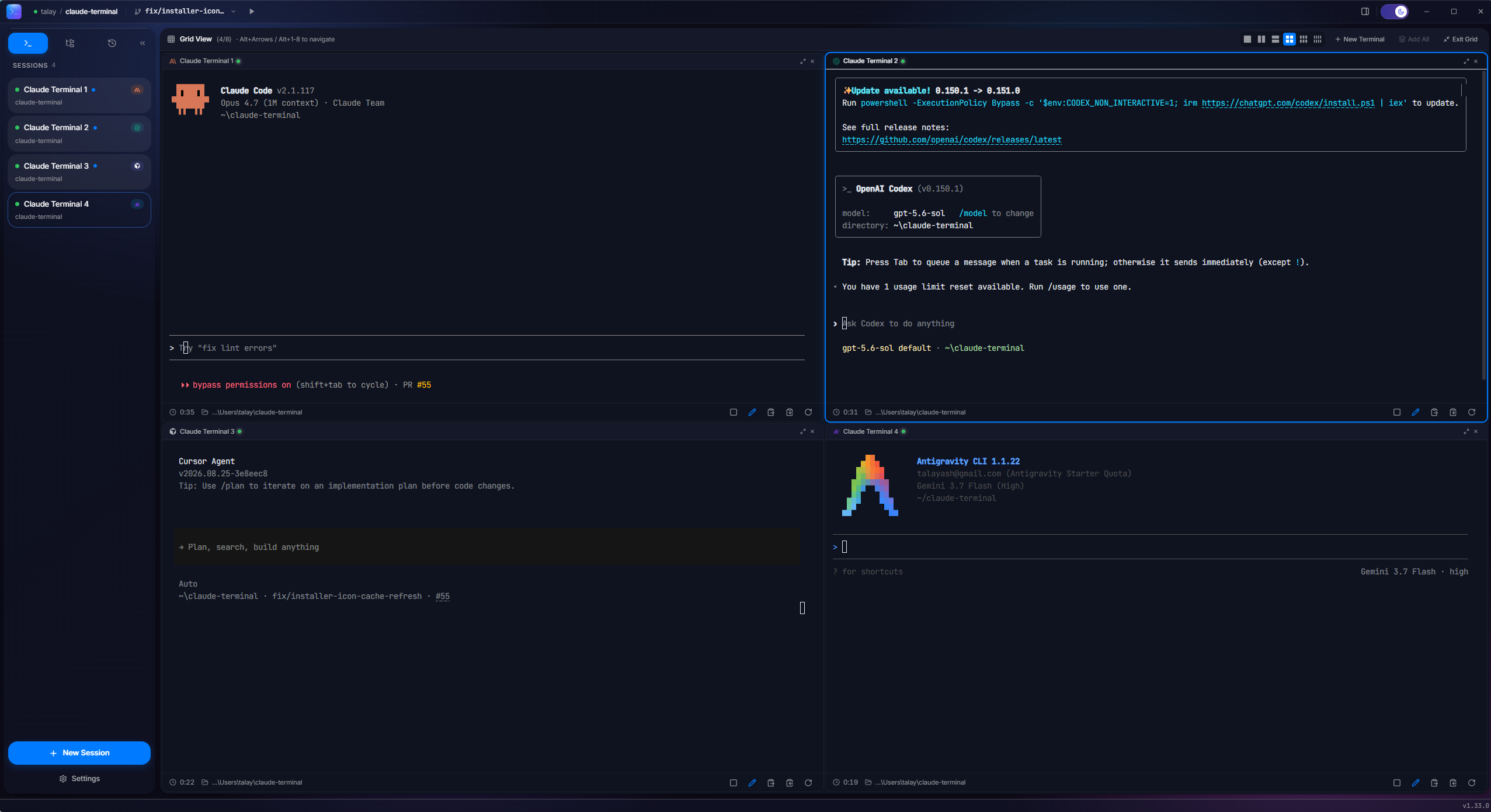This screenshot has width=1491, height=812.
Task: Click the blue pencil icon in Claude Terminal 4 footer
Action: [x=1416, y=783]
